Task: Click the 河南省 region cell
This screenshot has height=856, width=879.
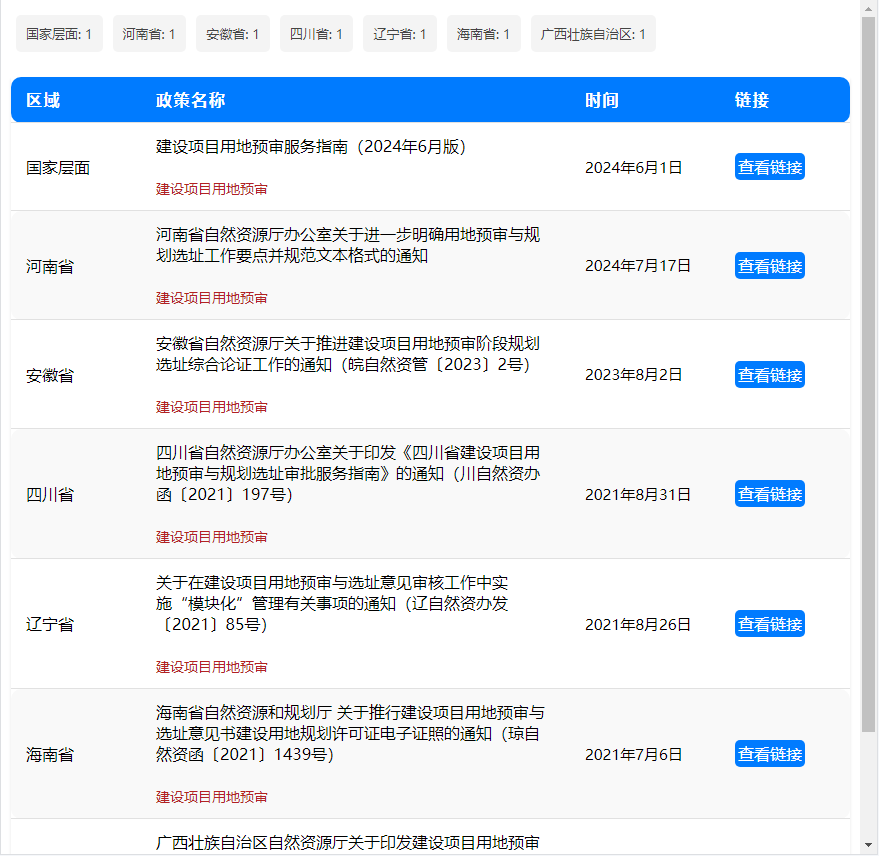Action: point(50,266)
